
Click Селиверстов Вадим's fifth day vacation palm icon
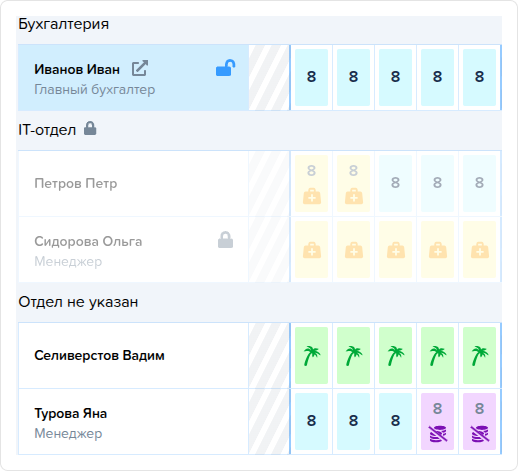click(x=480, y=356)
